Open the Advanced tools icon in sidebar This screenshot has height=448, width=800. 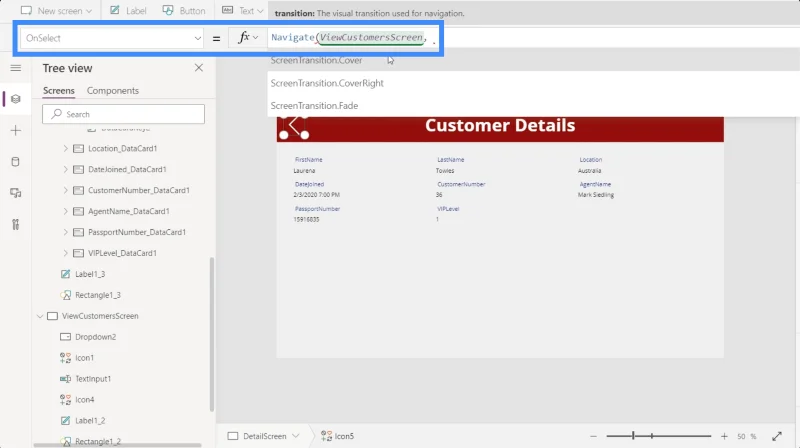pos(16,225)
